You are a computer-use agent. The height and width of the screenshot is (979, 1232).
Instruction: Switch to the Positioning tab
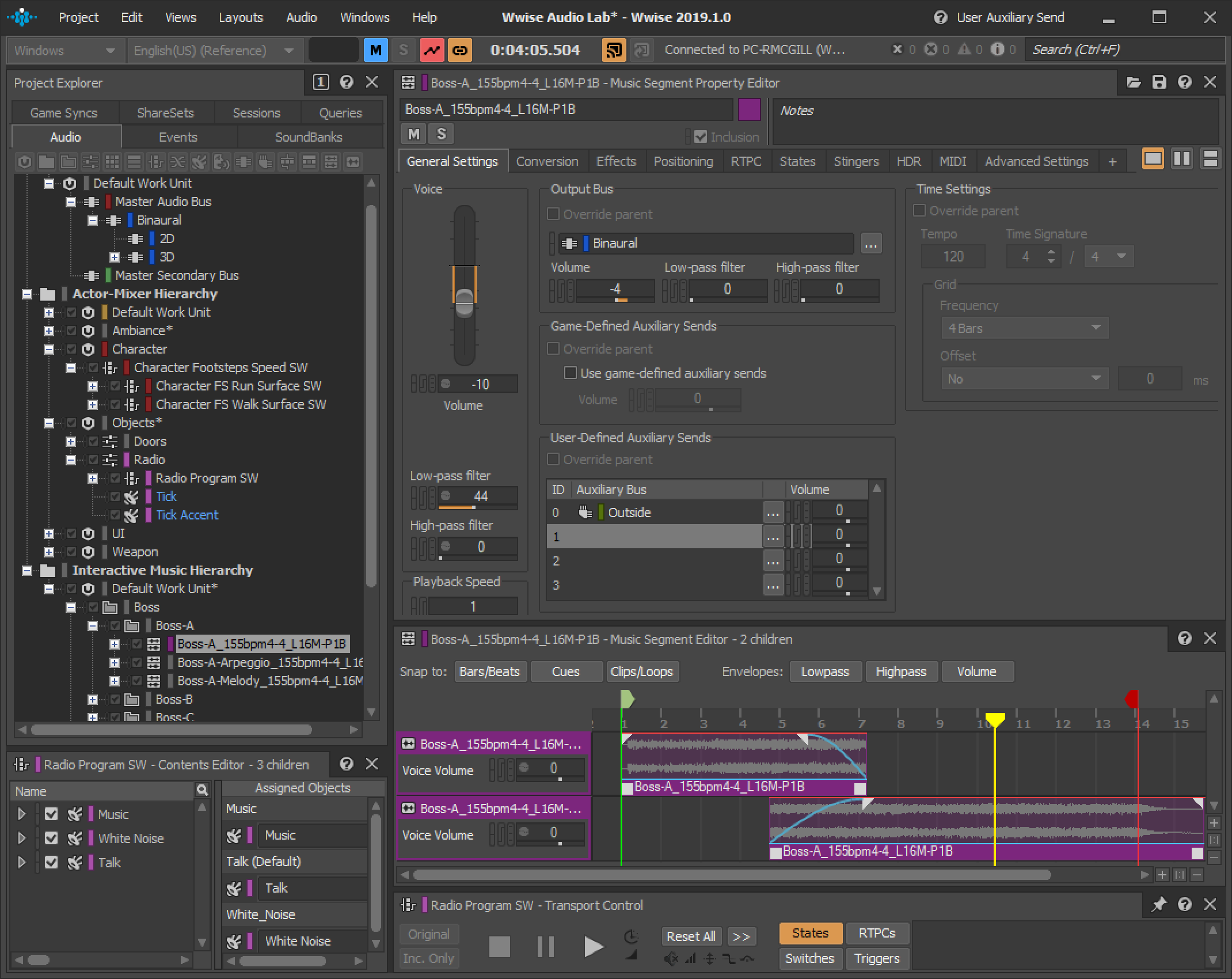683,161
